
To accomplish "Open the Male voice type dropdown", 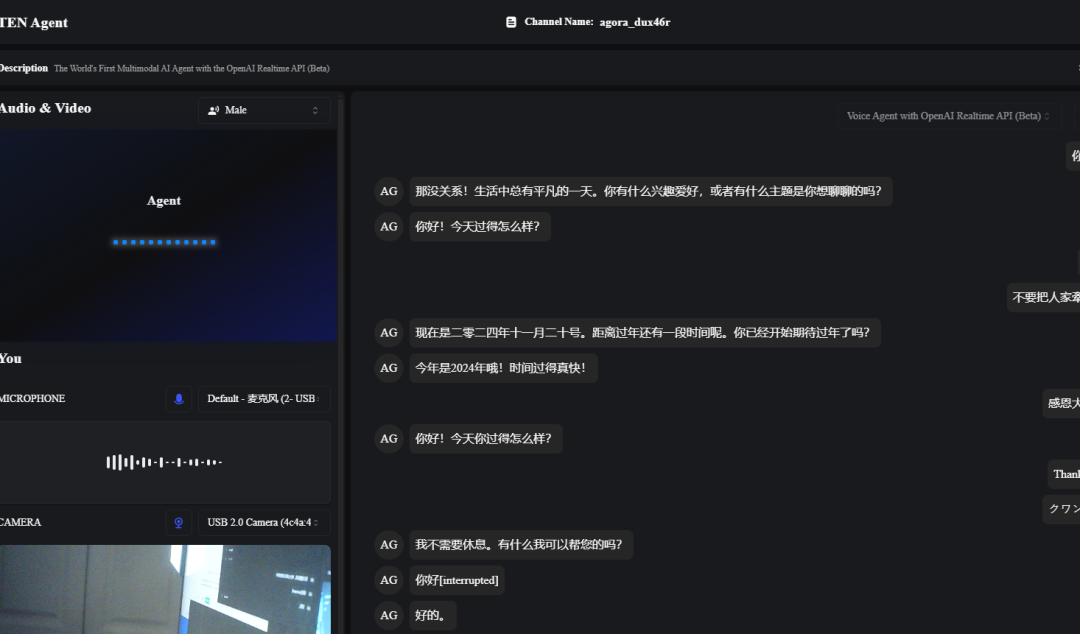I will pos(264,110).
